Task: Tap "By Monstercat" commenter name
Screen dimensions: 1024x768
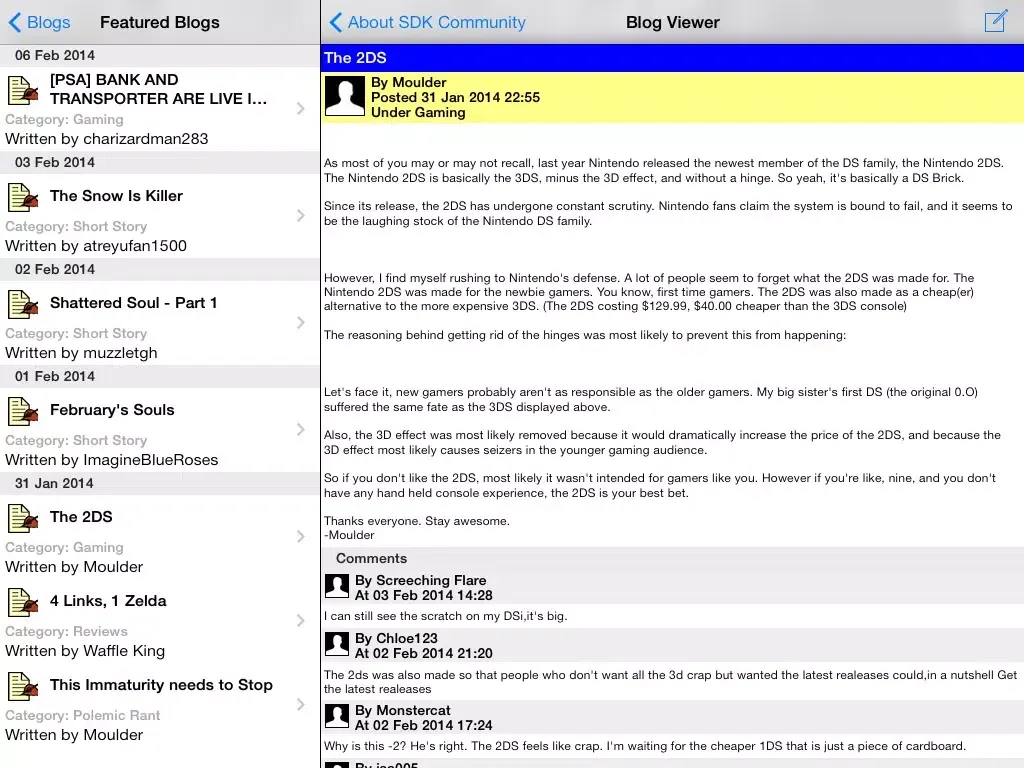Action: click(403, 710)
